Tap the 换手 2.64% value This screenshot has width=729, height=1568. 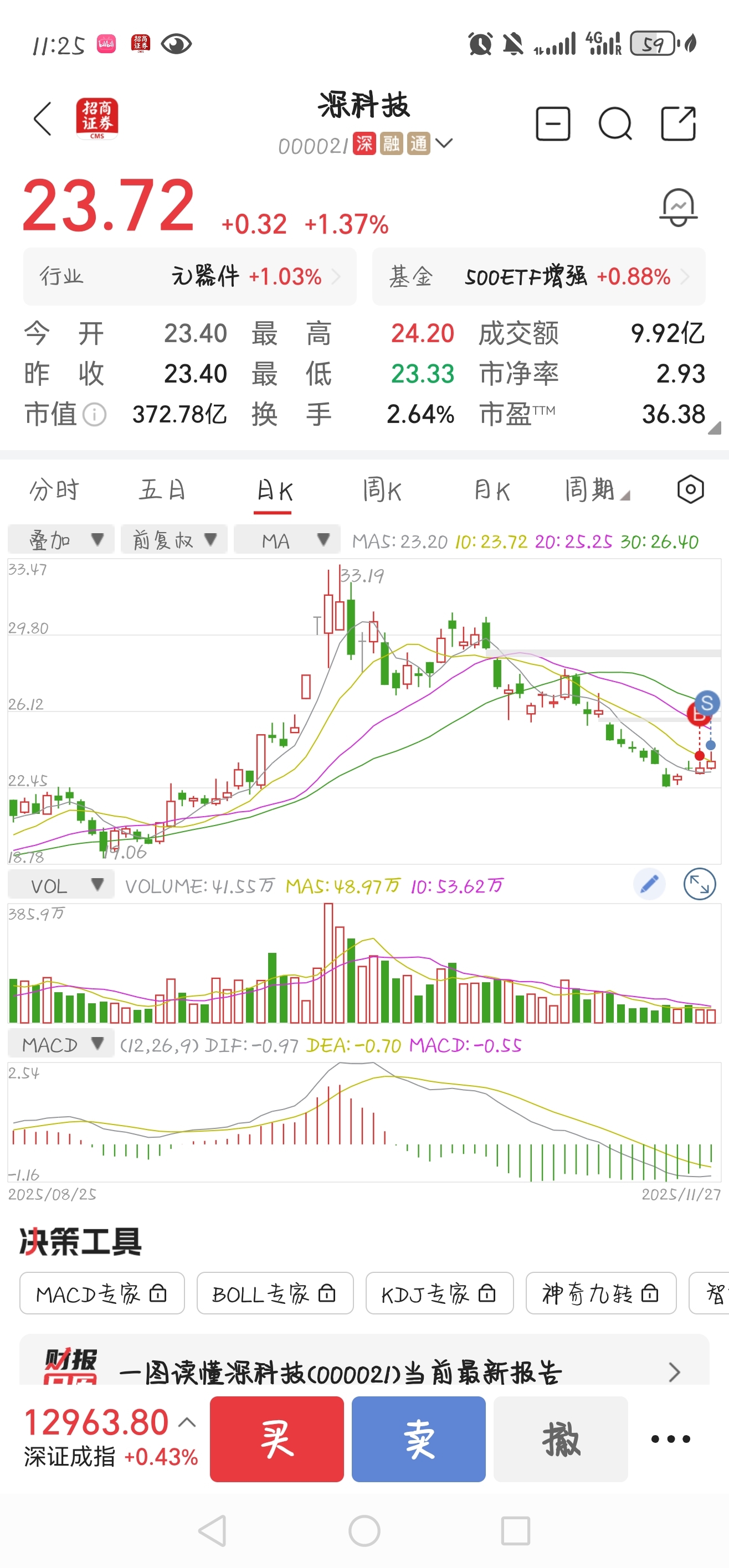tap(420, 415)
